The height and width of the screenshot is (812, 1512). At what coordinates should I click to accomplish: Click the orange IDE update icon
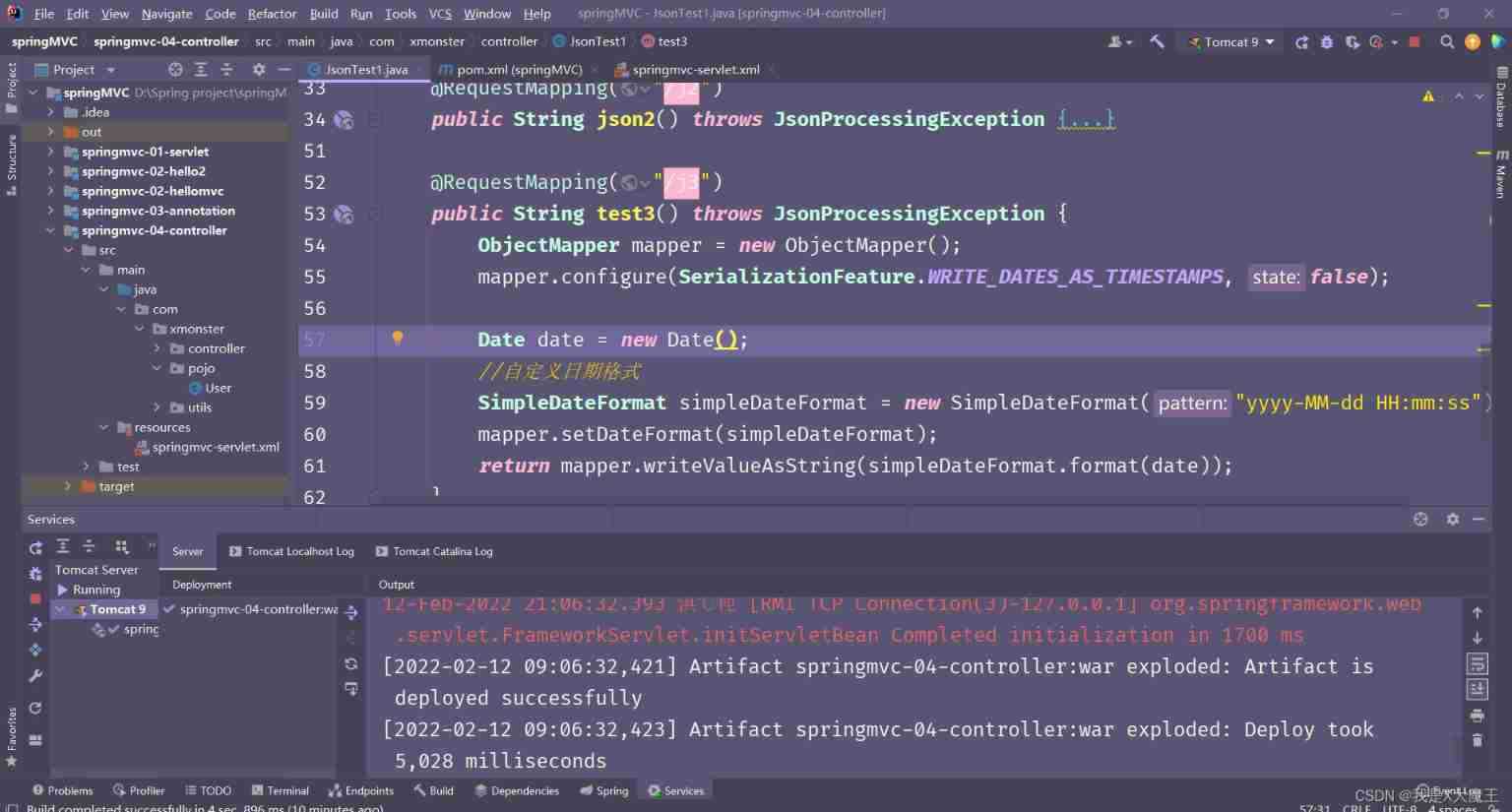[1473, 42]
